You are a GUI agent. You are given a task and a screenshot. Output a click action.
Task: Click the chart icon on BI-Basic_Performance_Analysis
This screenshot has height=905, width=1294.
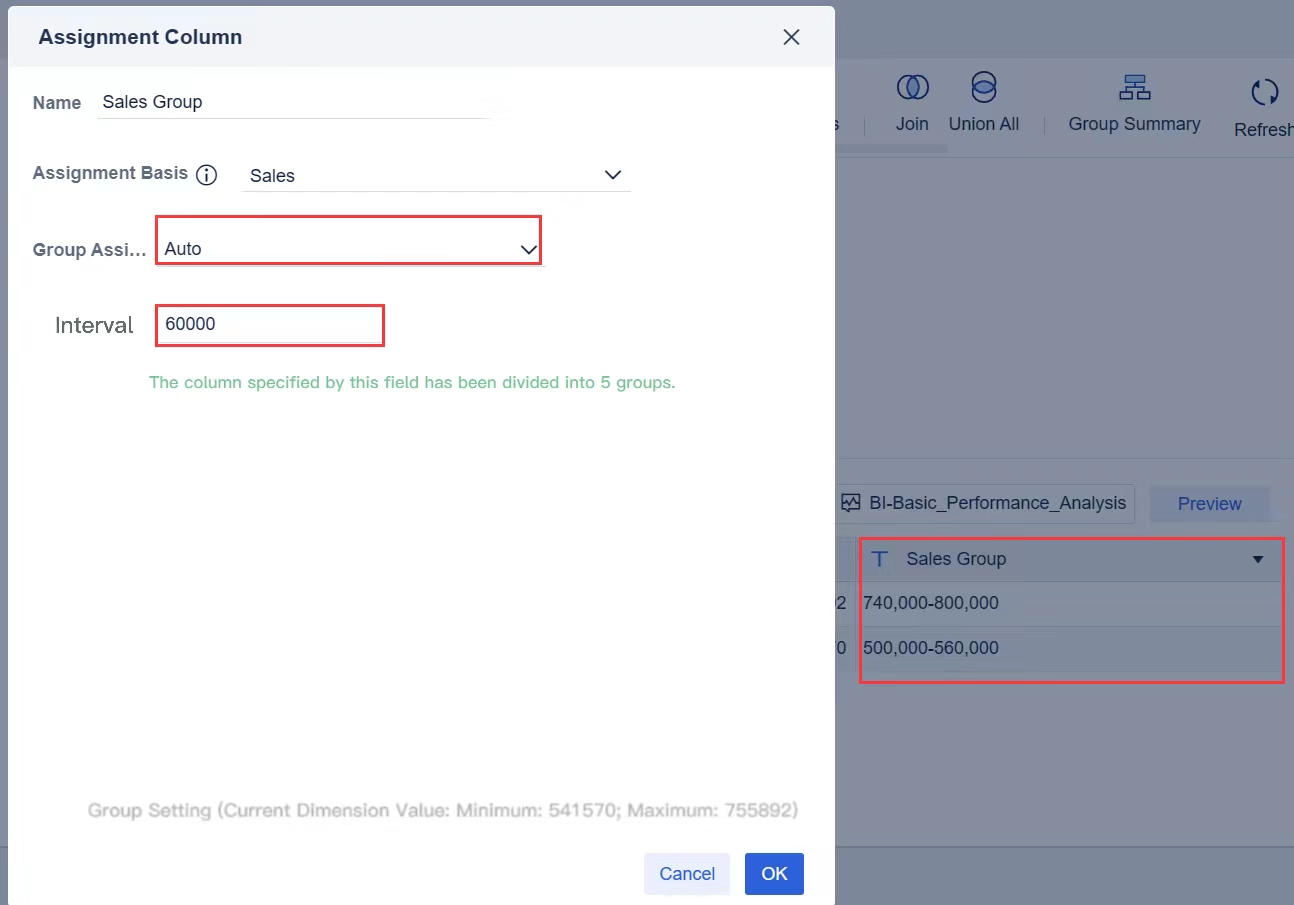[851, 503]
